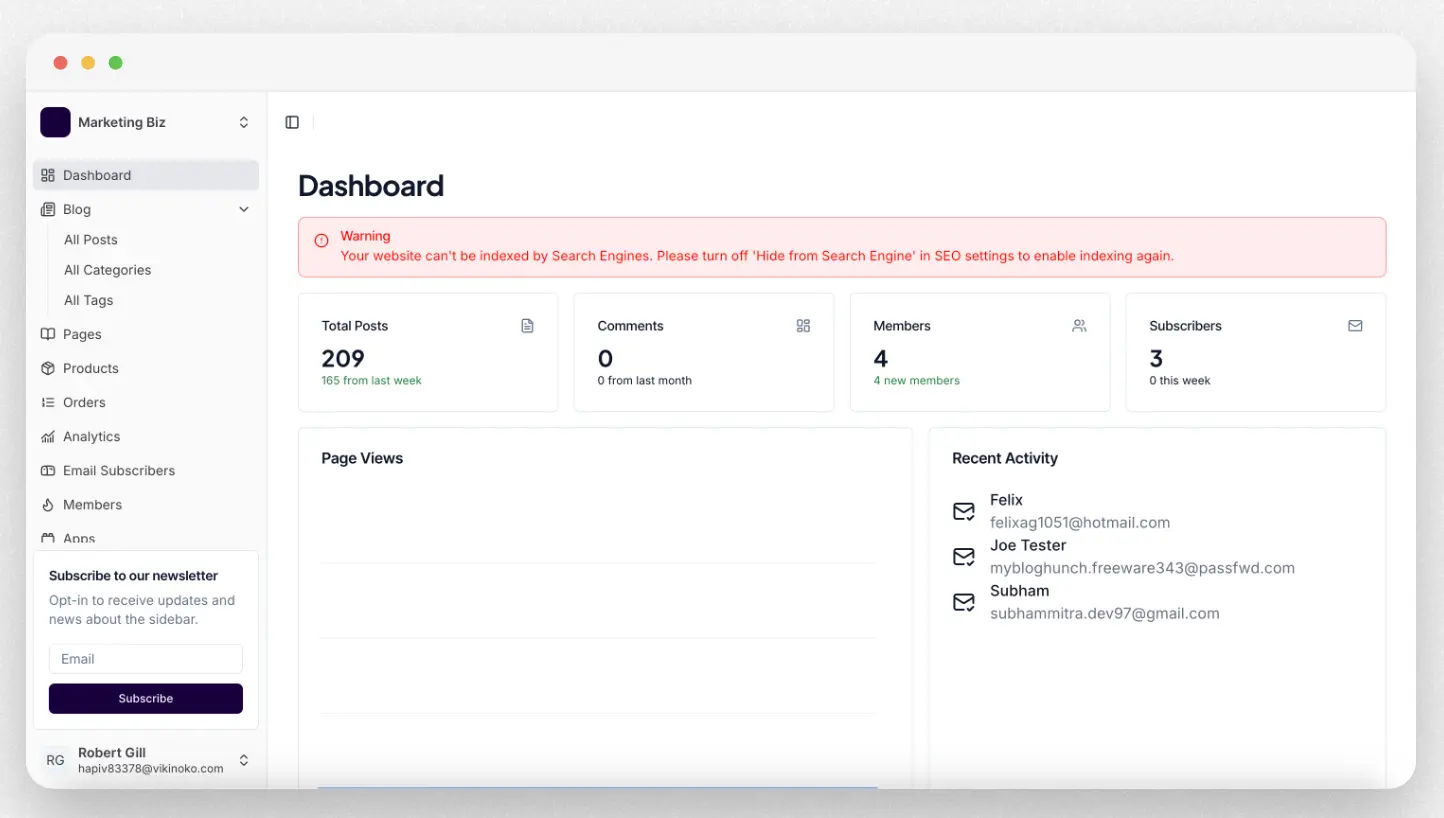Click the Joe Tester name
Image resolution: width=1444 pixels, height=818 pixels.
tap(1028, 545)
